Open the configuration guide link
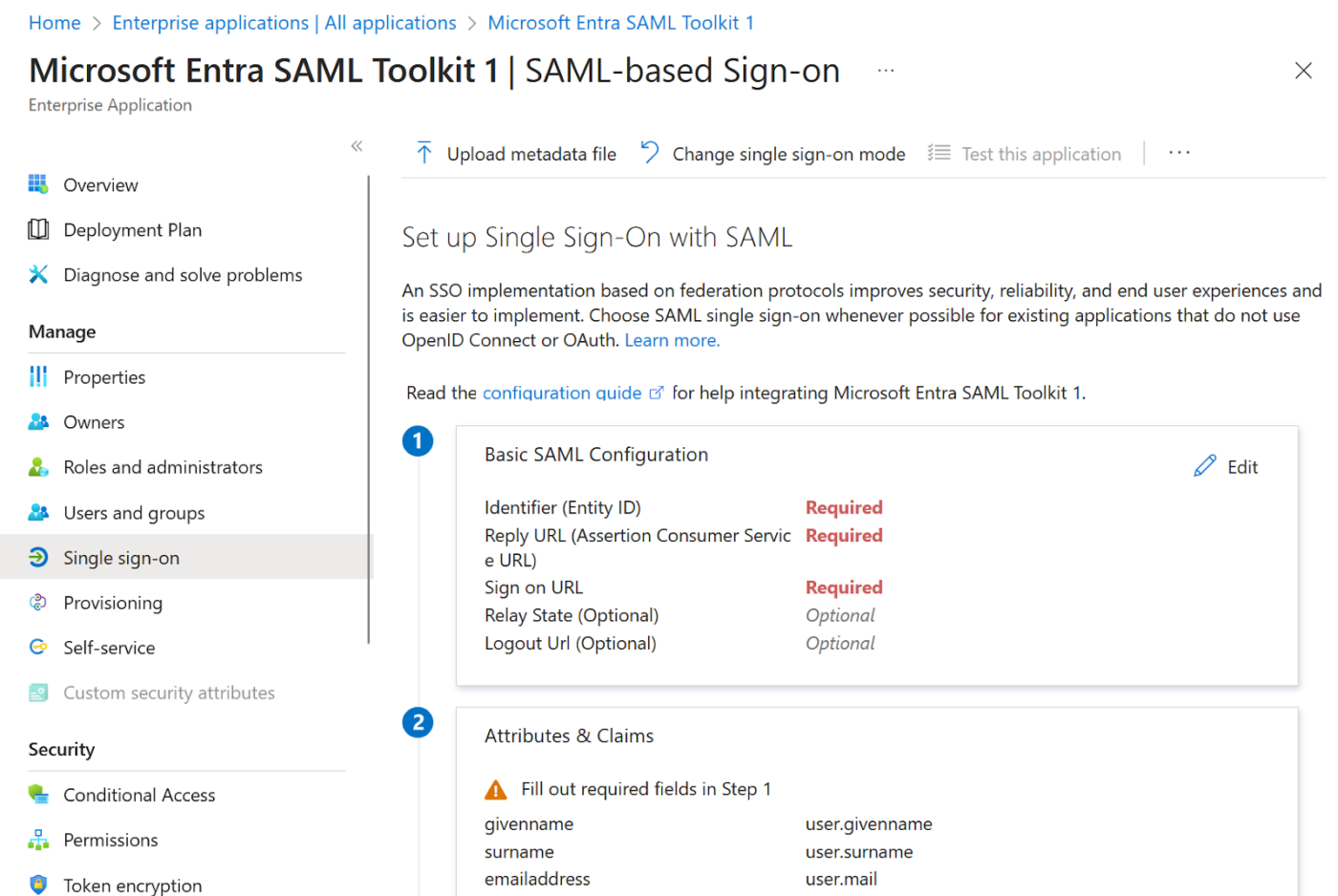 click(x=562, y=393)
